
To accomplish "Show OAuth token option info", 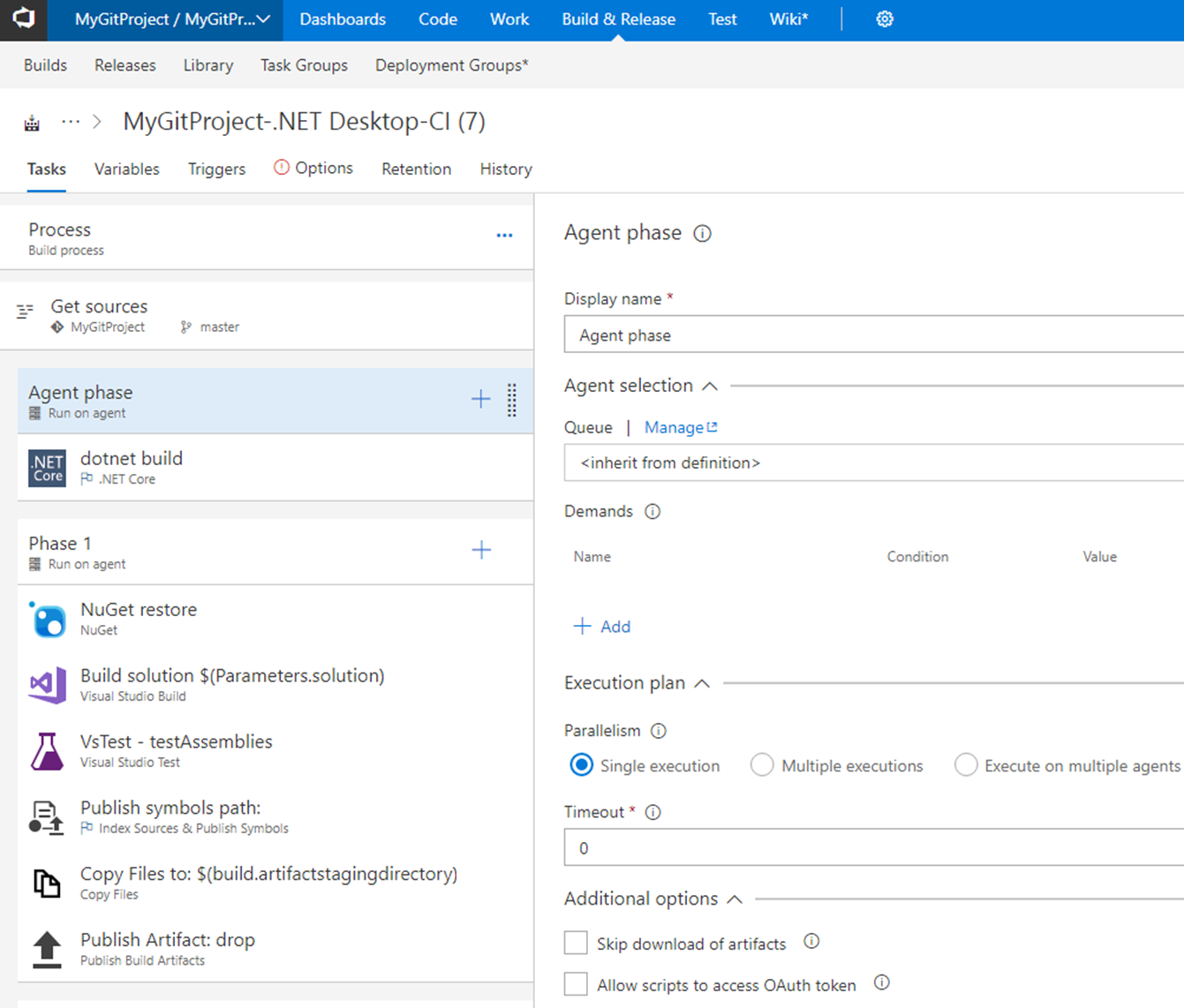I will click(x=881, y=982).
